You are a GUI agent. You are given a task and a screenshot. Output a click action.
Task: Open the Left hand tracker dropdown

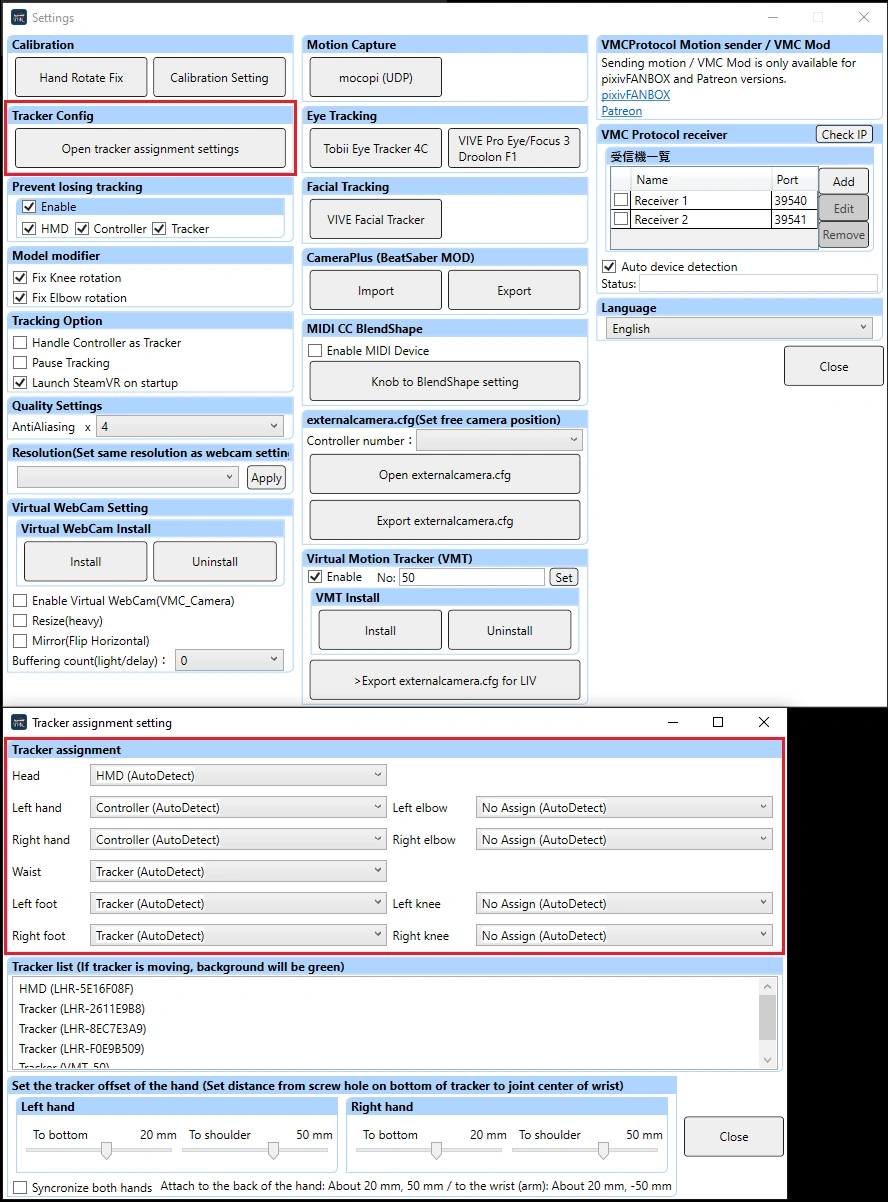[x=238, y=807]
